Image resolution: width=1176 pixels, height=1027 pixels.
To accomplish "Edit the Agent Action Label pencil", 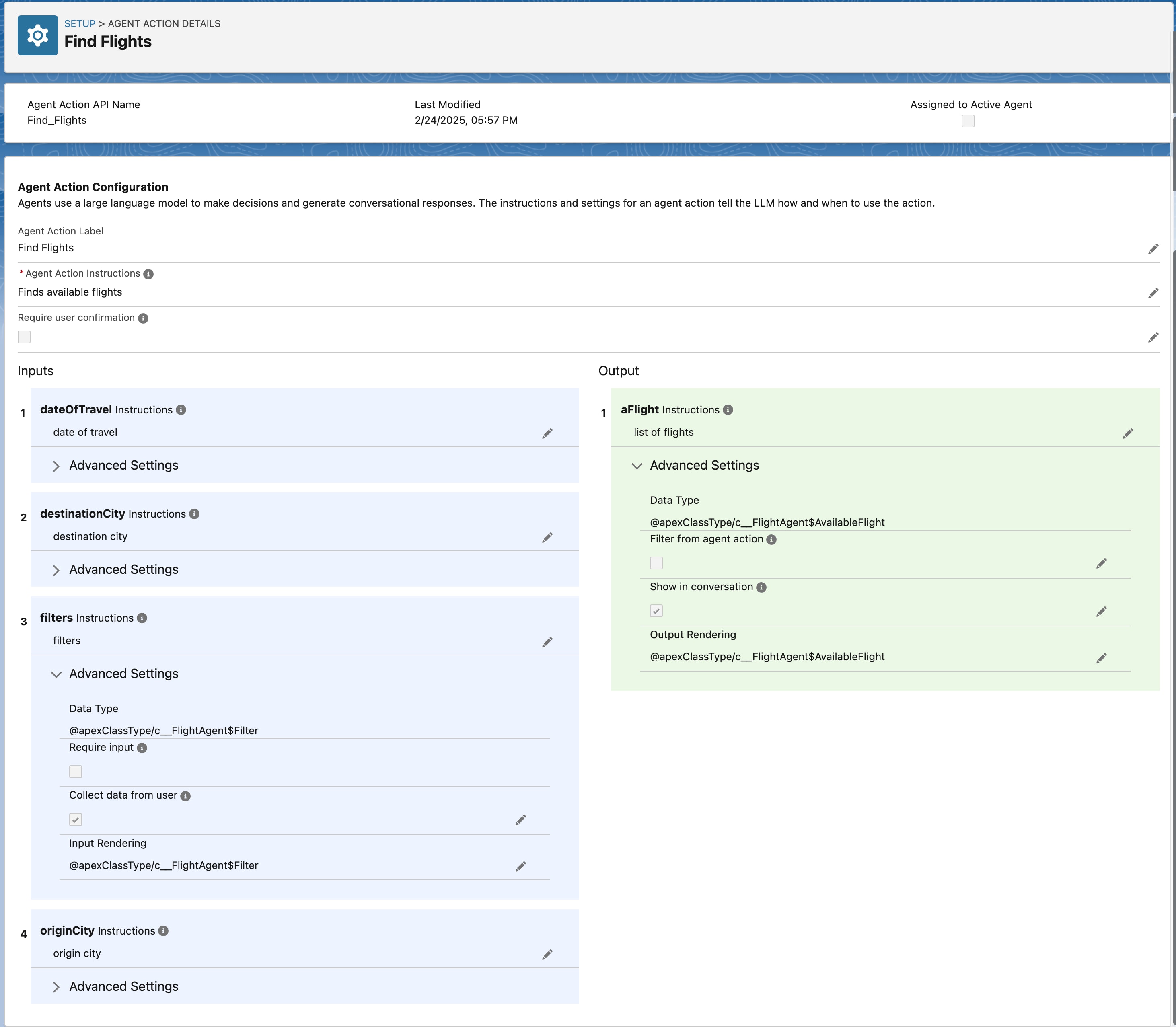I will 1153,249.
